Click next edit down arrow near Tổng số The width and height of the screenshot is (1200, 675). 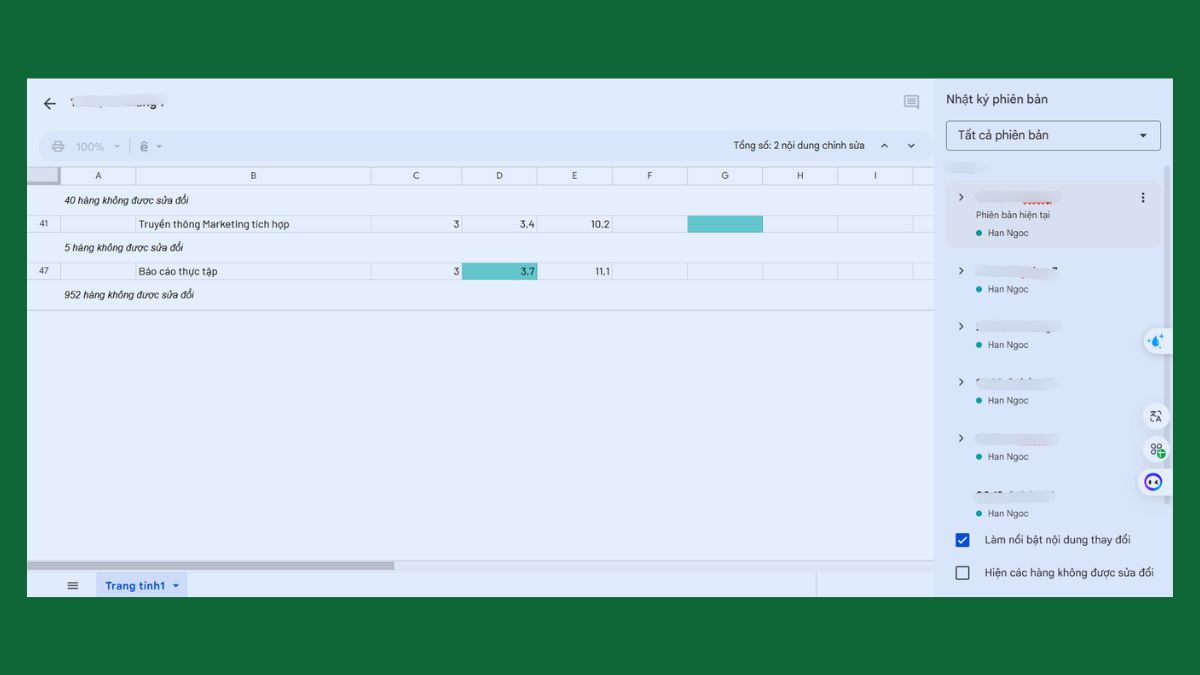point(911,145)
